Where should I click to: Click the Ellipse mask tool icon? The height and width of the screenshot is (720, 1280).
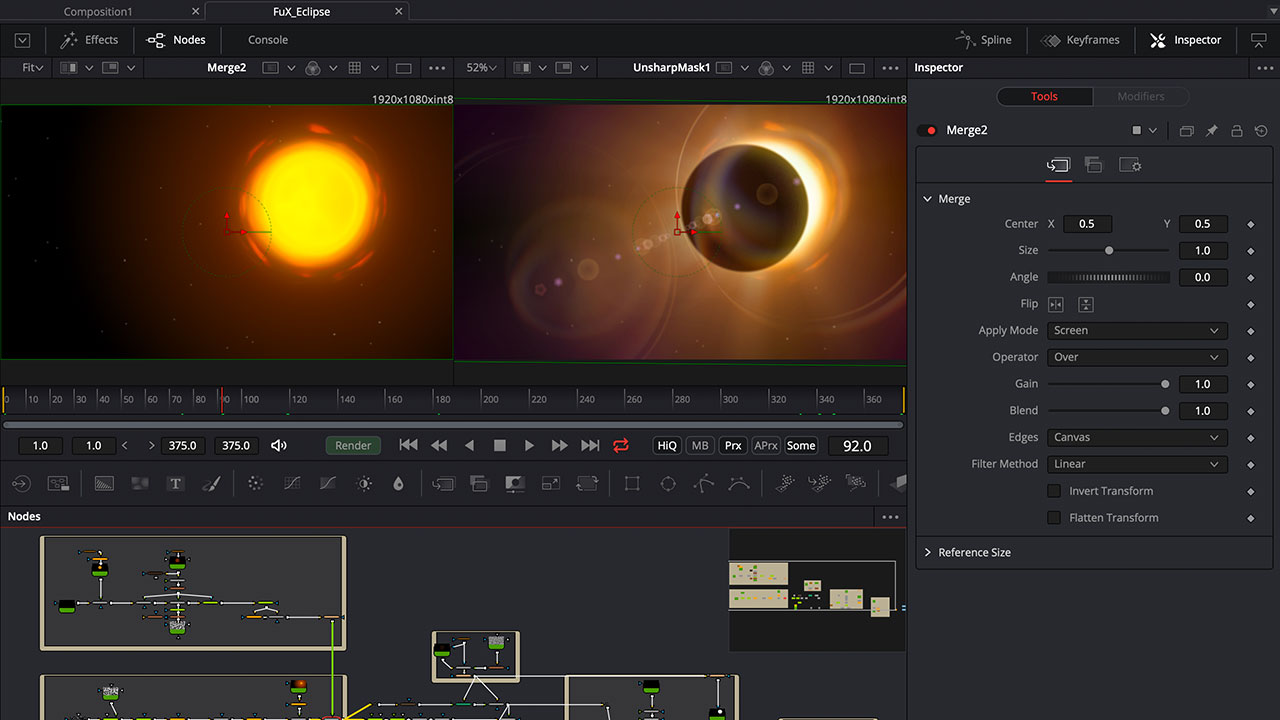point(668,484)
